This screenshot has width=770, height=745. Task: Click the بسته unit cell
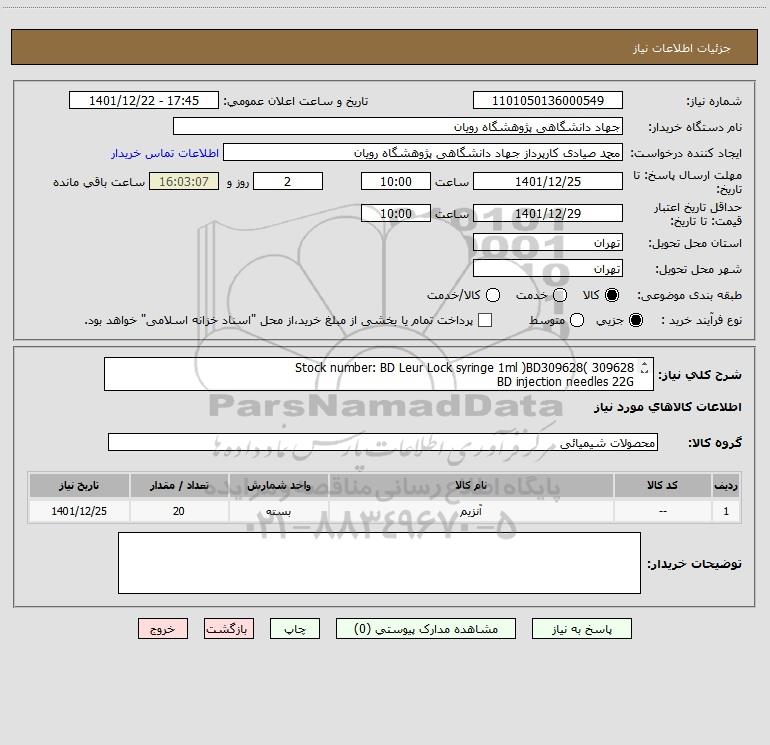(x=278, y=511)
